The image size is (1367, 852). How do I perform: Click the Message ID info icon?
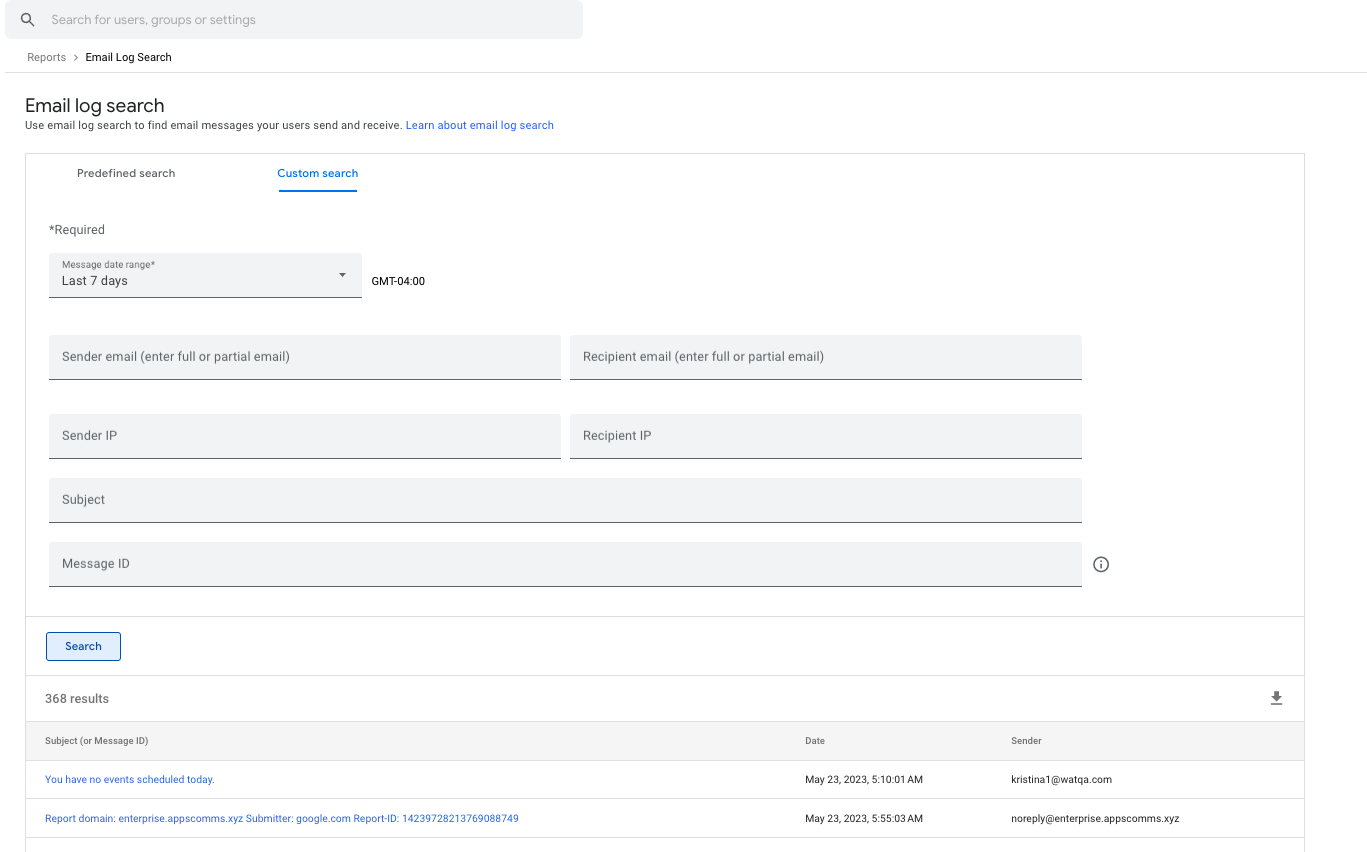click(x=1101, y=564)
